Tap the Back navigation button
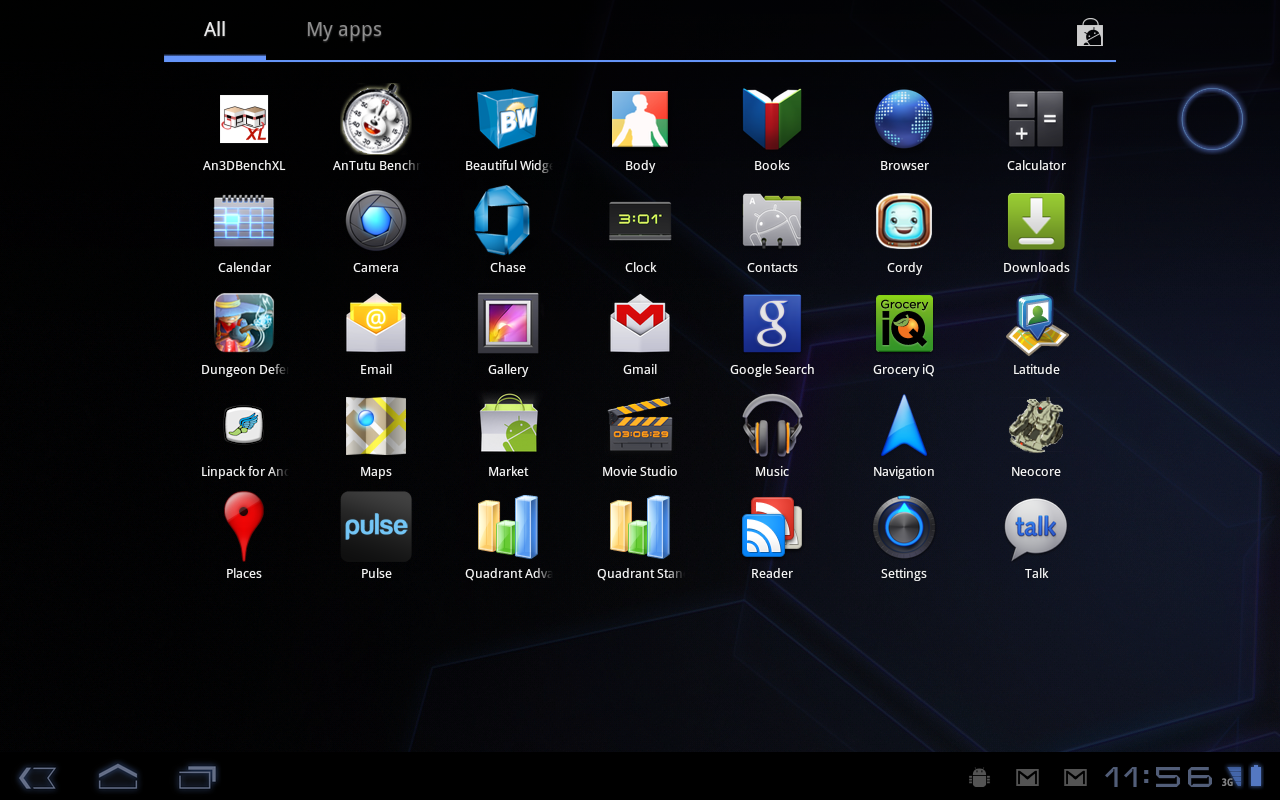Image resolution: width=1280 pixels, height=800 pixels. (38, 777)
